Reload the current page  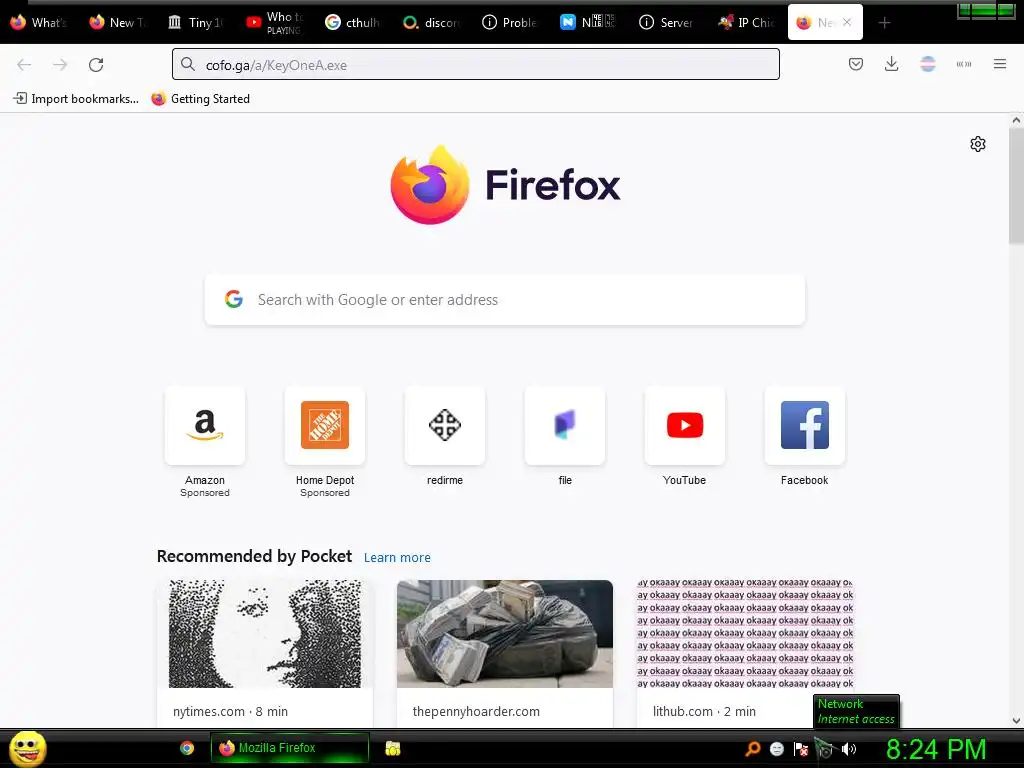pos(96,64)
